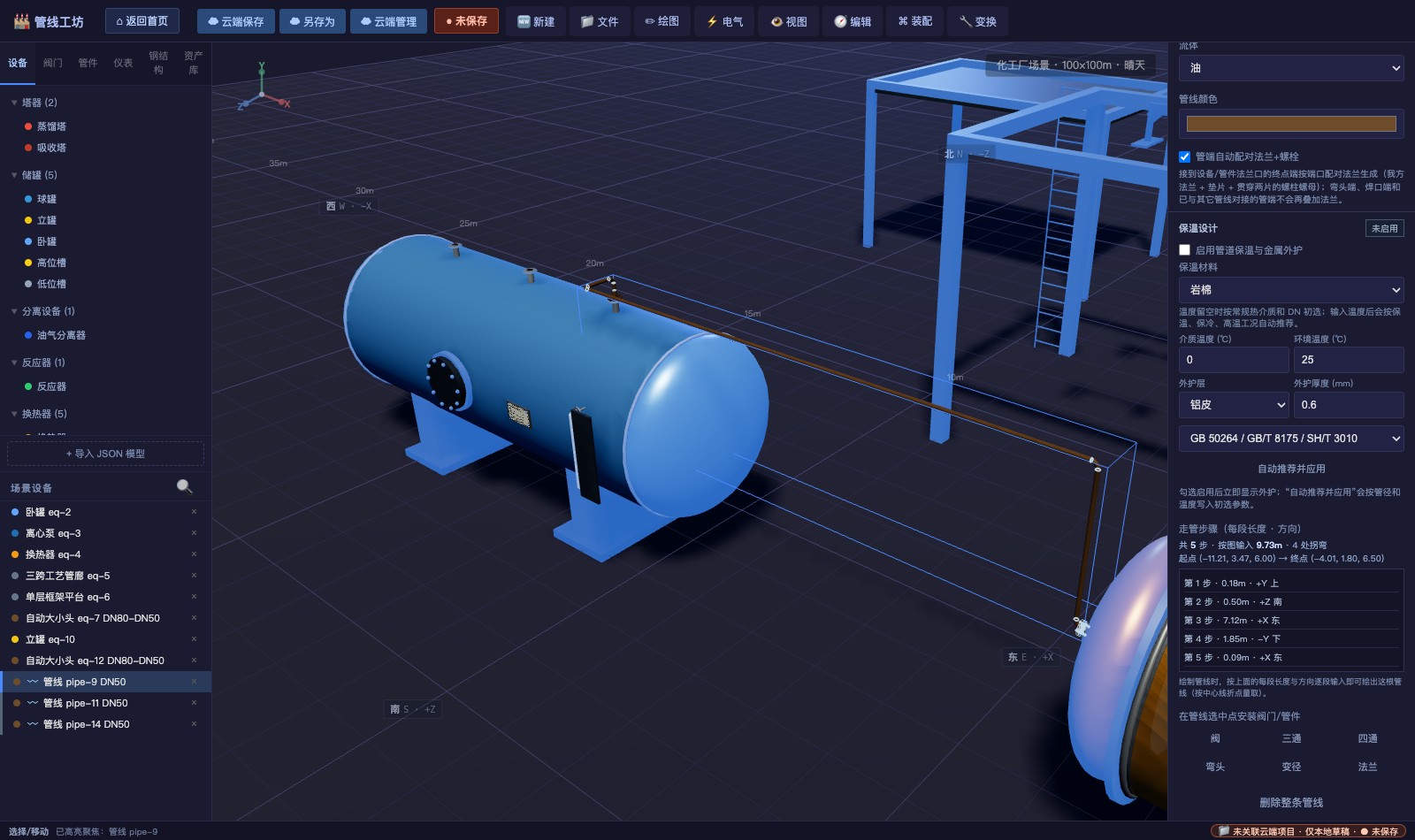The width and height of the screenshot is (1415, 840).
Task: Open the 编辑 menu
Action: (x=853, y=21)
